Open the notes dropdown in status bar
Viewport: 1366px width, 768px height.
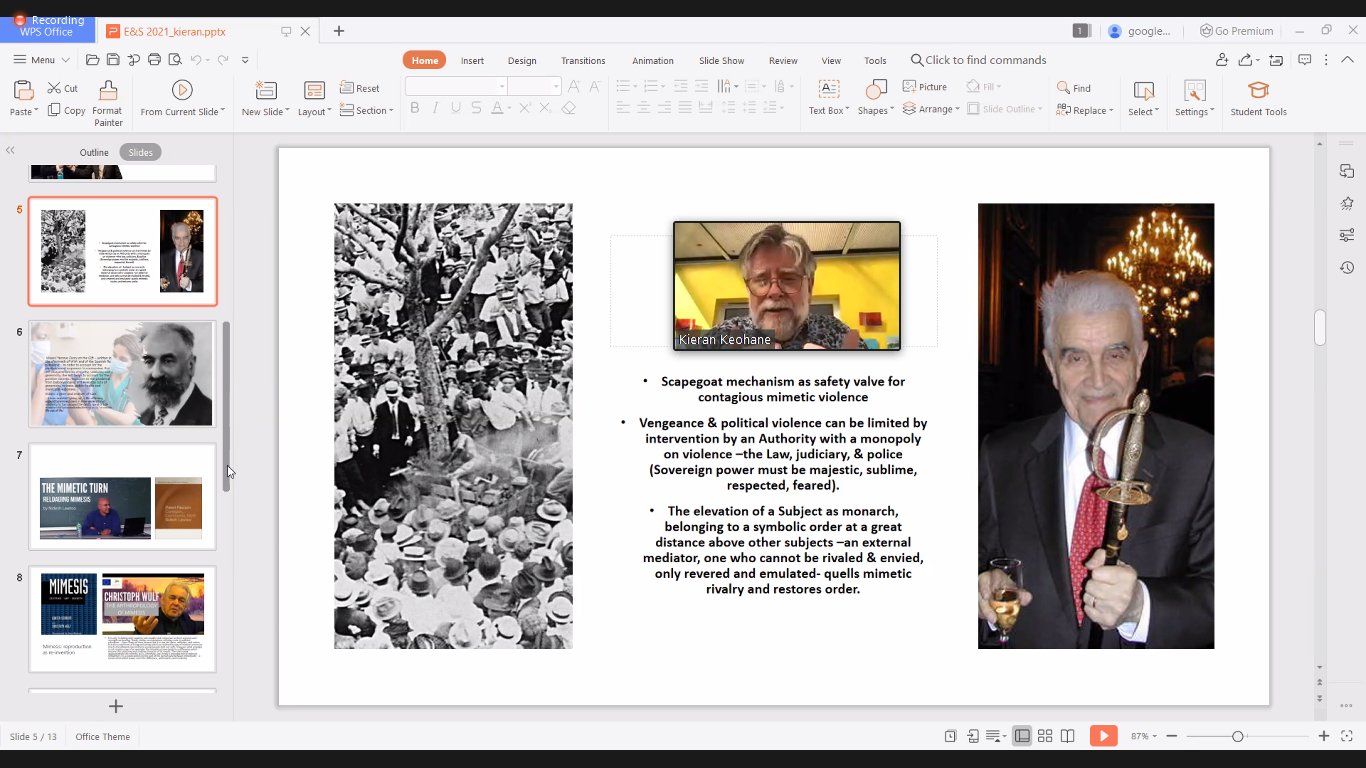tap(996, 736)
